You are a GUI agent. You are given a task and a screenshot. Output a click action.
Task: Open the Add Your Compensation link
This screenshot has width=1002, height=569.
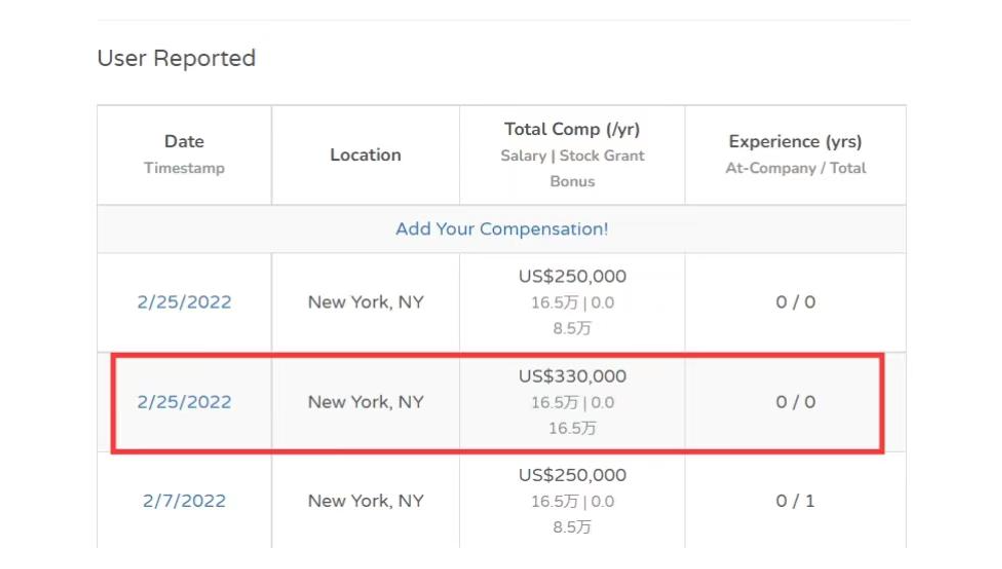501,229
